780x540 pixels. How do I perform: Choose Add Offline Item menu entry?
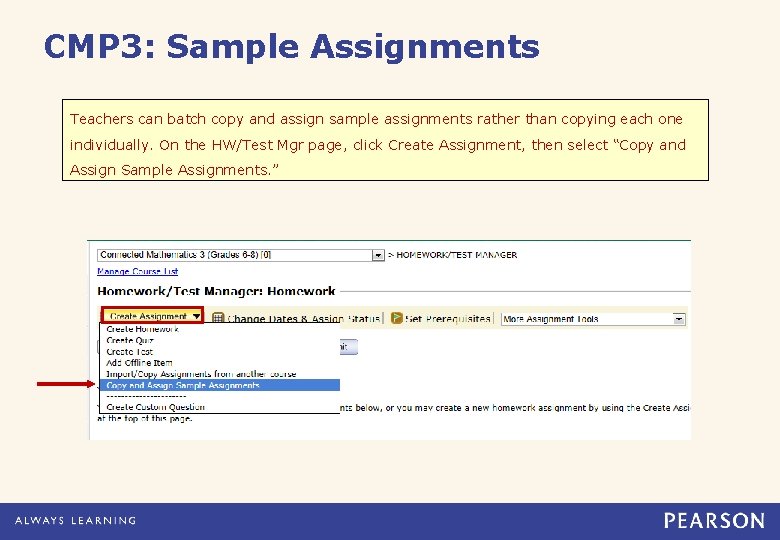pos(139,363)
